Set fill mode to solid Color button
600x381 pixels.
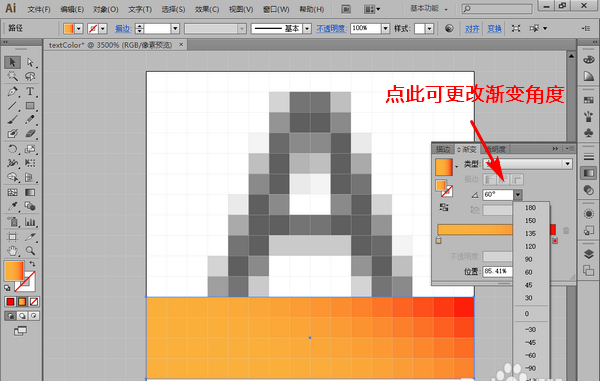pyautogui.click(x=10, y=302)
